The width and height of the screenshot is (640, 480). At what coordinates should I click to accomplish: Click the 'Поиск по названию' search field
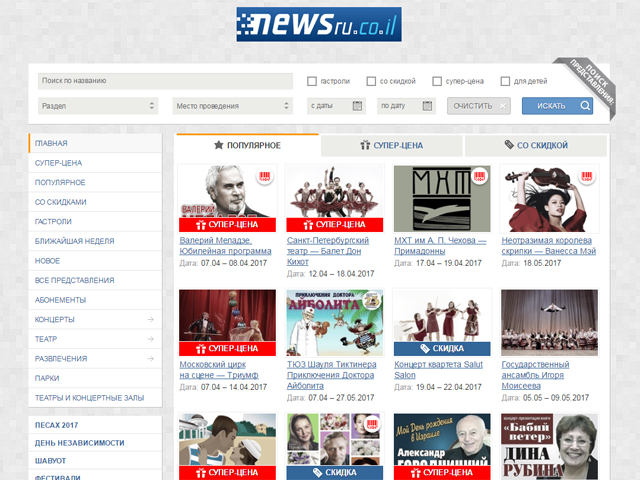tap(165, 81)
